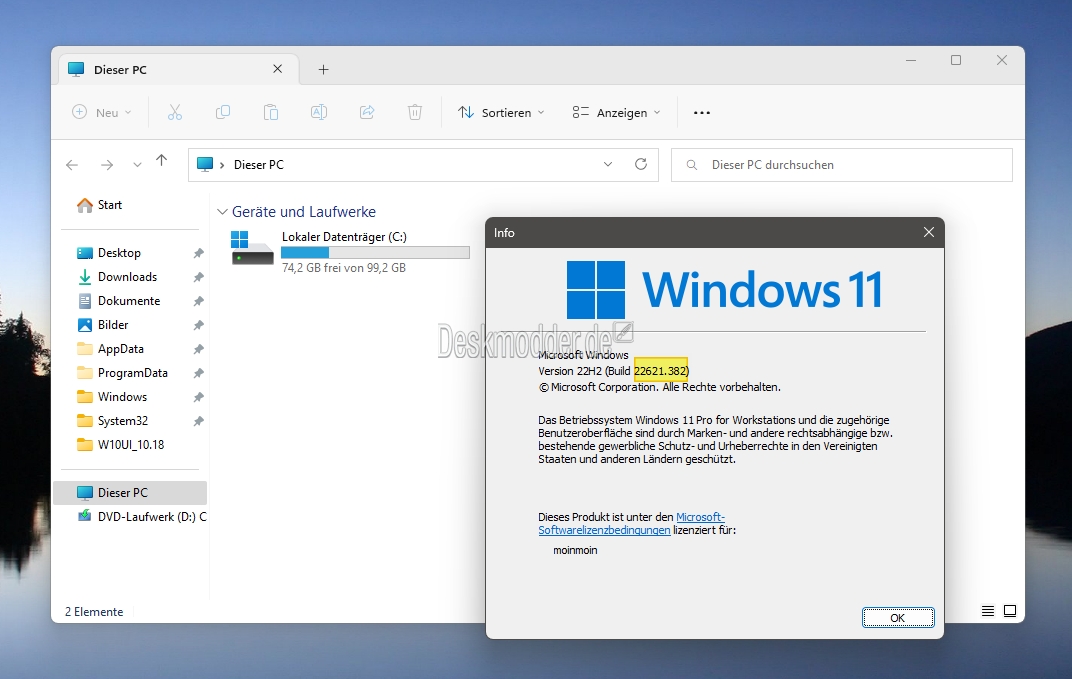The image size is (1072, 679).
Task: Click the breadcrumb chevron before Dieser PC
Action: coord(222,165)
